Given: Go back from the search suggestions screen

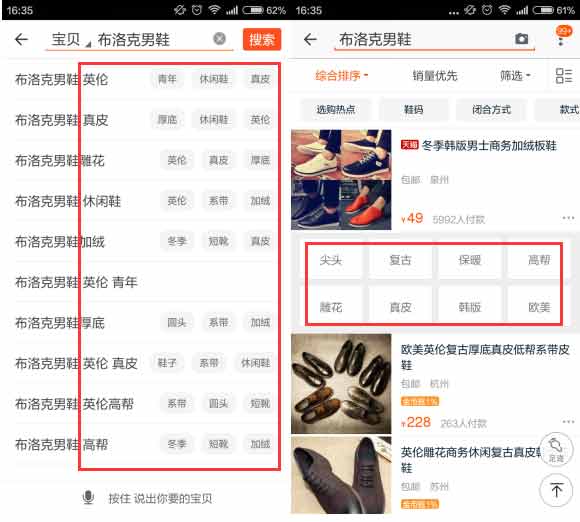Looking at the screenshot, I should pos(21,39).
